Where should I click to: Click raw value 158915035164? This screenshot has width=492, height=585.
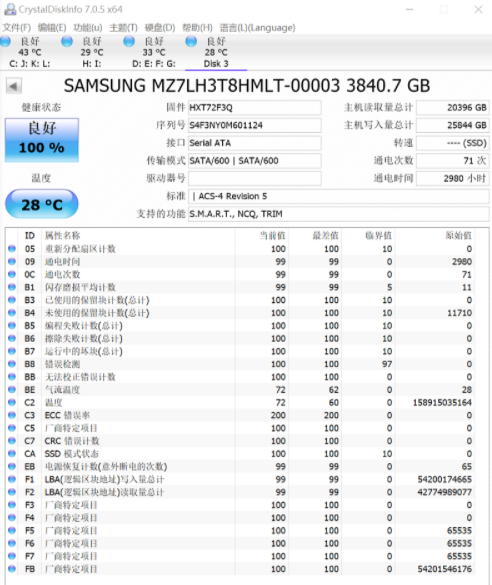[x=442, y=403]
